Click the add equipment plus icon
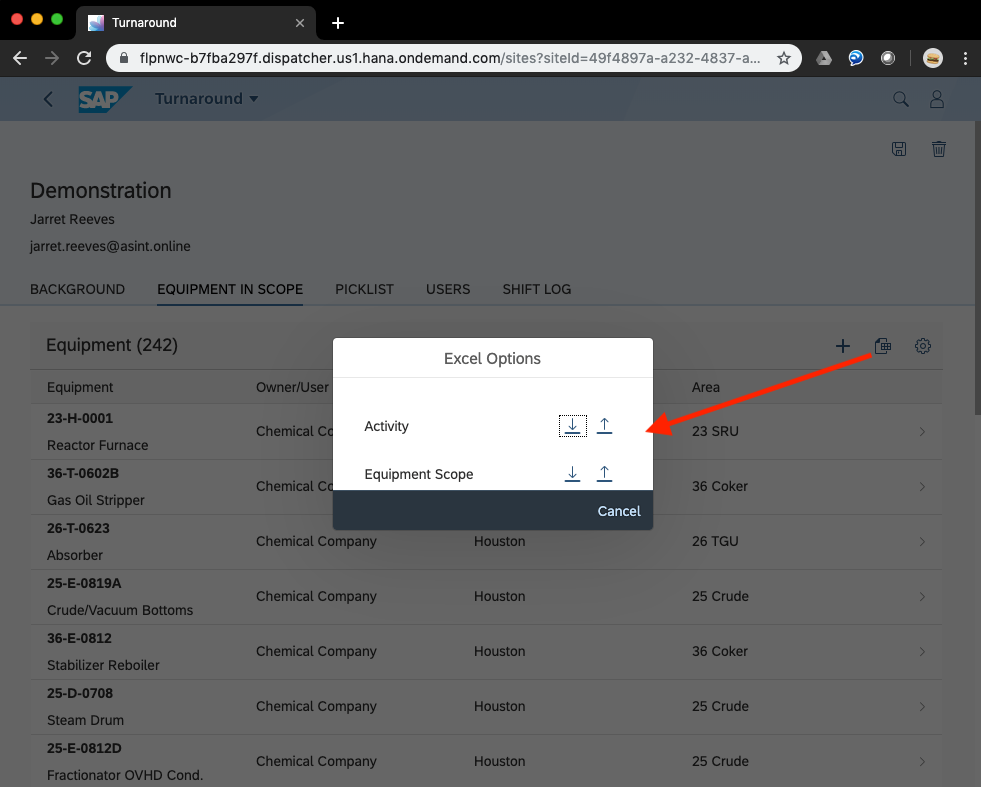The width and height of the screenshot is (981, 787). (x=843, y=346)
